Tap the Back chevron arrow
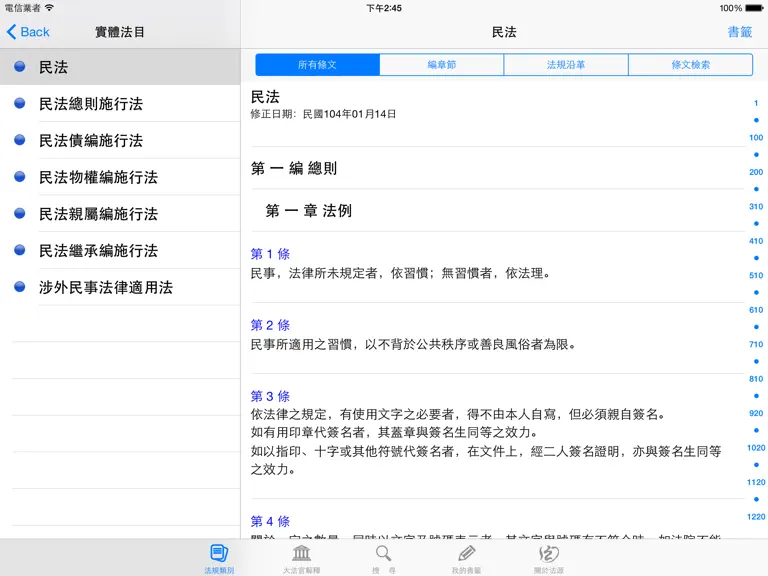768x576 pixels. tap(12, 32)
